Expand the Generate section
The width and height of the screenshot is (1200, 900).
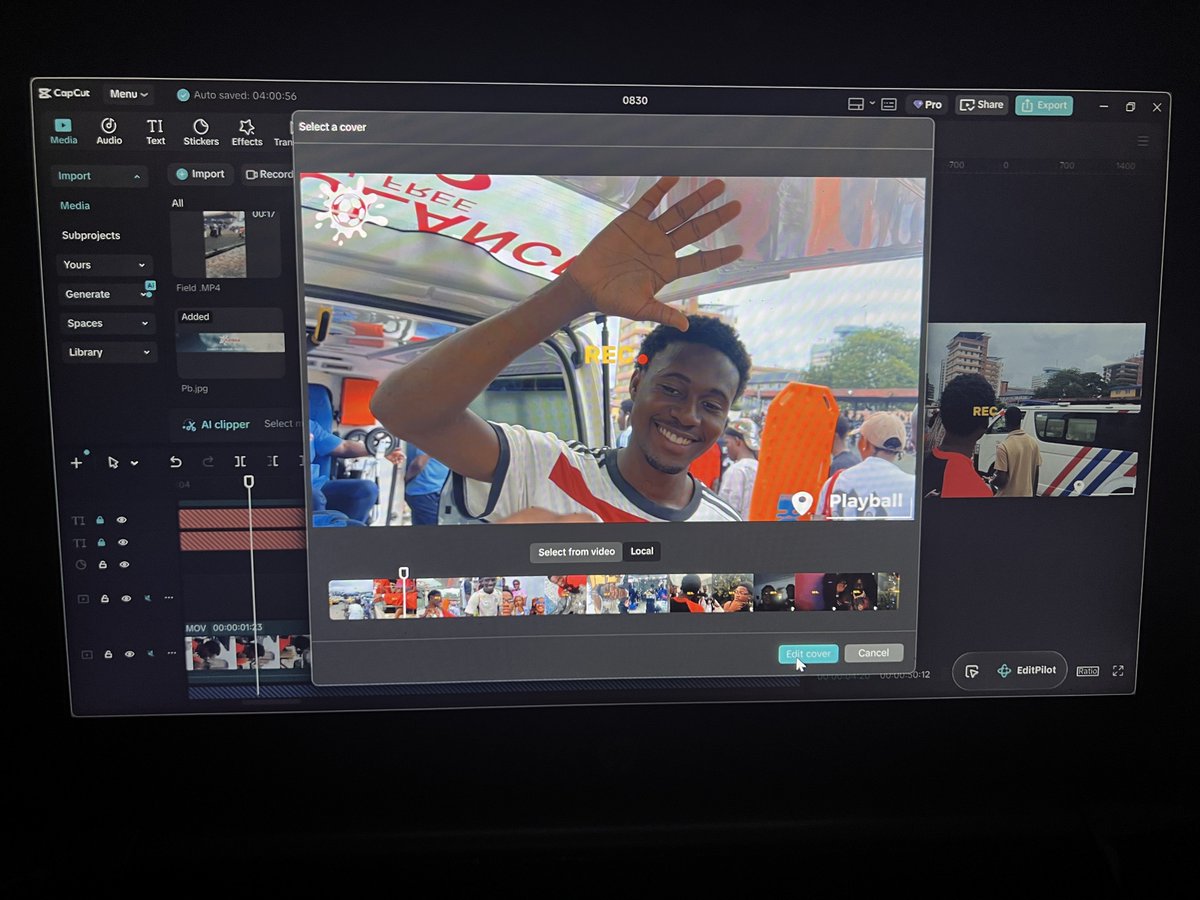pyautogui.click(x=105, y=294)
